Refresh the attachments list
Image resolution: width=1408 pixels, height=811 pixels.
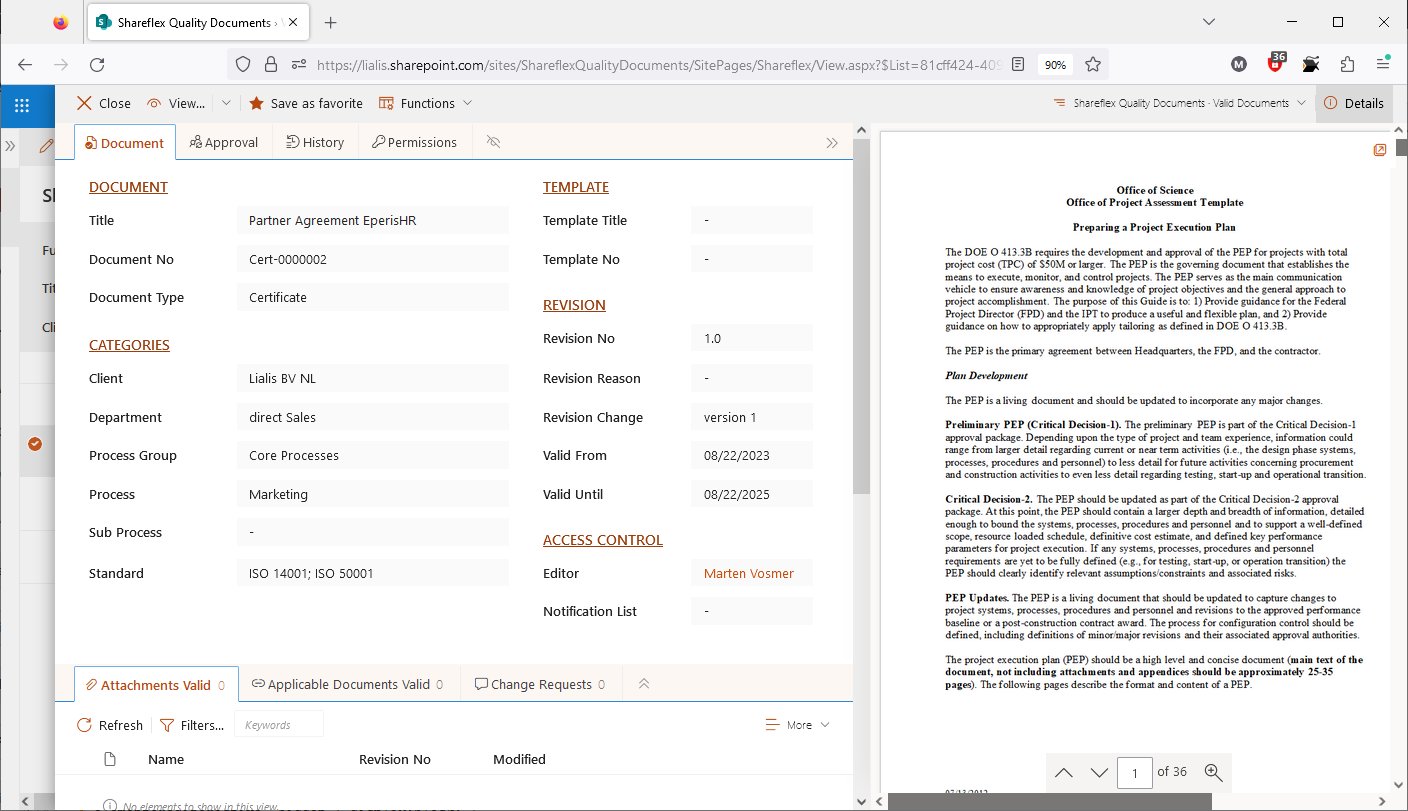coord(110,725)
